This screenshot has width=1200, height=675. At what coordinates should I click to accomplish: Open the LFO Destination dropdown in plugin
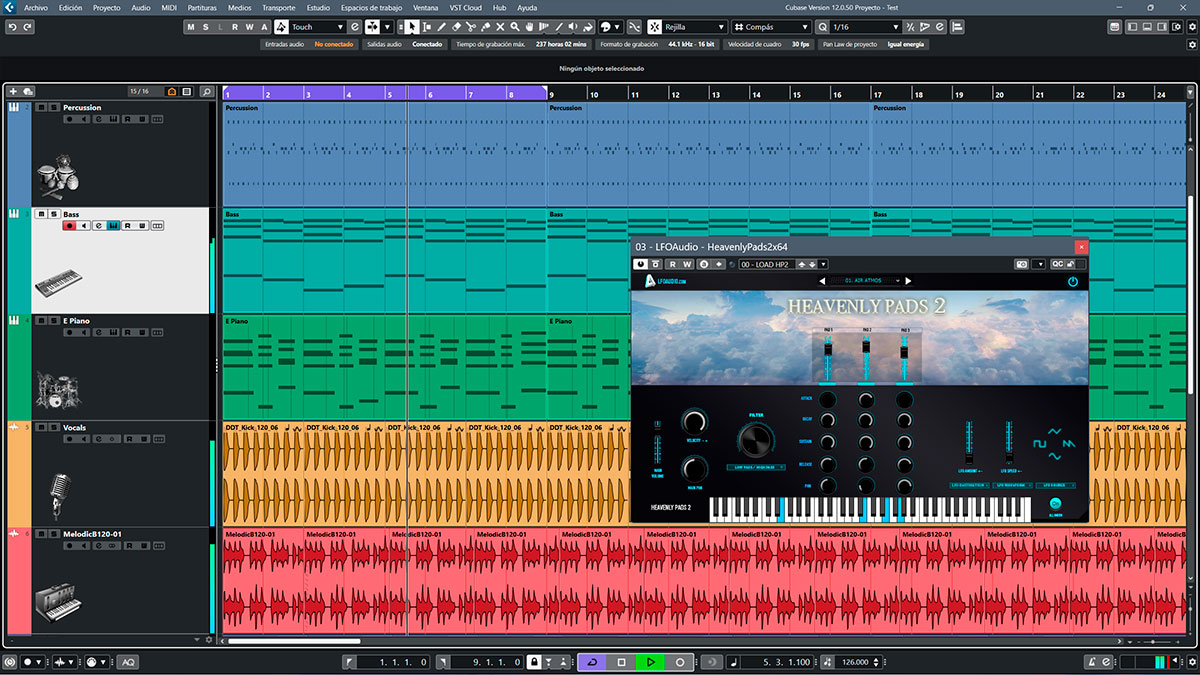969,485
